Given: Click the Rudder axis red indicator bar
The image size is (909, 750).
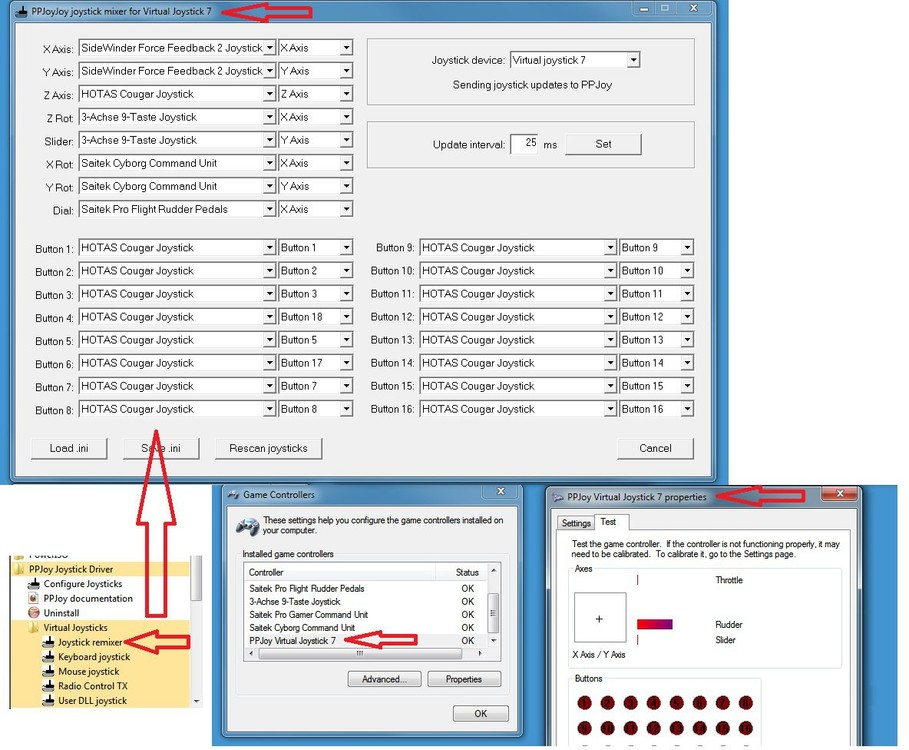Looking at the screenshot, I should tap(655, 624).
